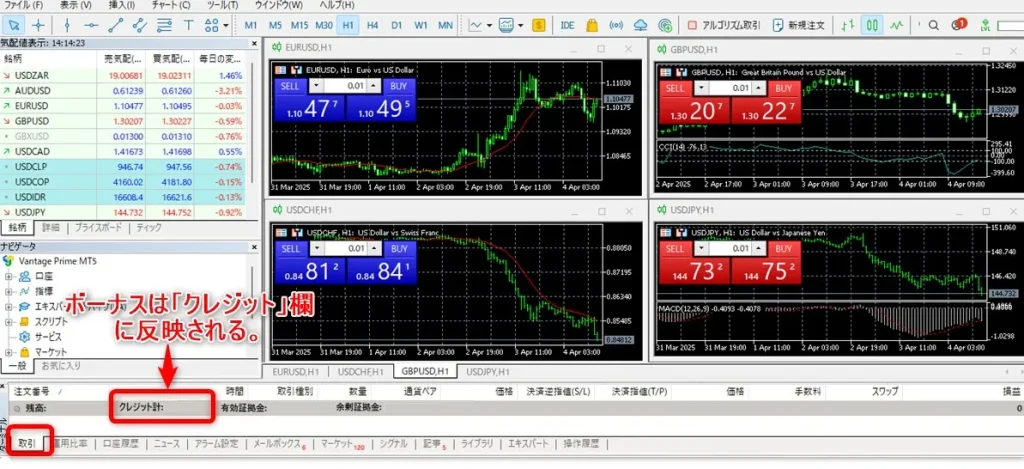
Task: Click the 新規注文 new order button
Action: pyautogui.click(x=799, y=25)
